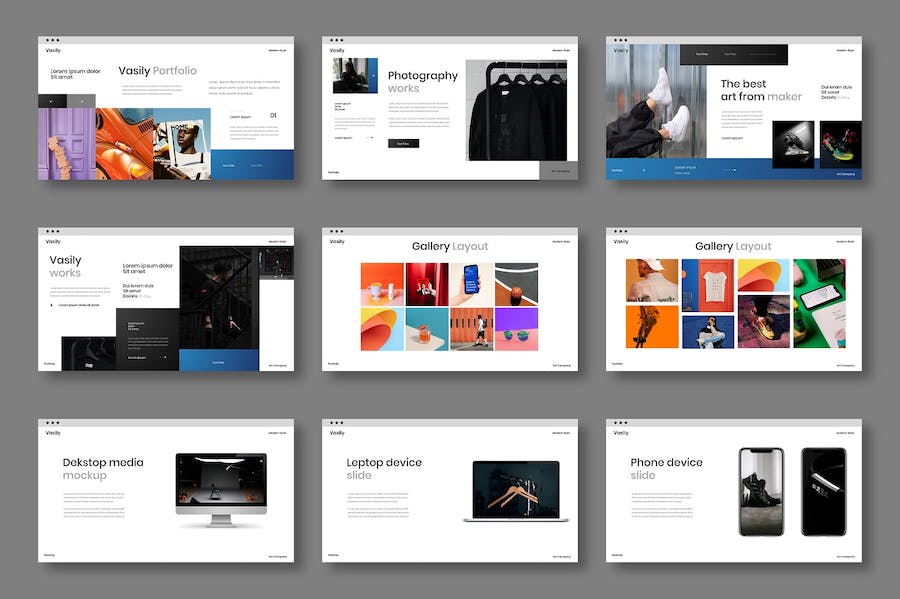Click the gray arrow square above the purple door
The width and height of the screenshot is (900, 599).
[81, 101]
